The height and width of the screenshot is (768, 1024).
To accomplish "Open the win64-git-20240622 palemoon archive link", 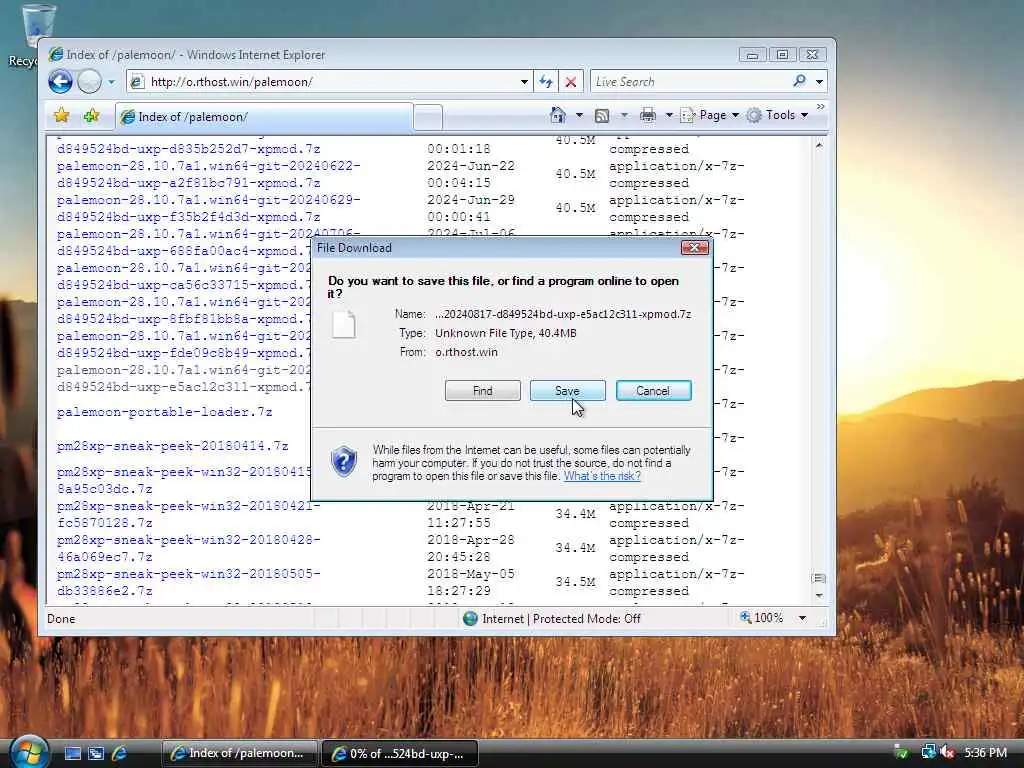I will tap(208, 174).
